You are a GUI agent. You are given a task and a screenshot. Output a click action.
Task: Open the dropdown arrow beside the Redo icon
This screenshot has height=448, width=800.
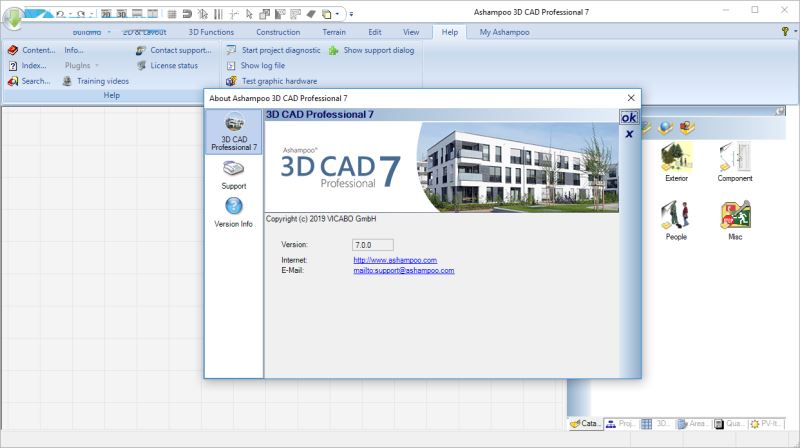(x=90, y=15)
